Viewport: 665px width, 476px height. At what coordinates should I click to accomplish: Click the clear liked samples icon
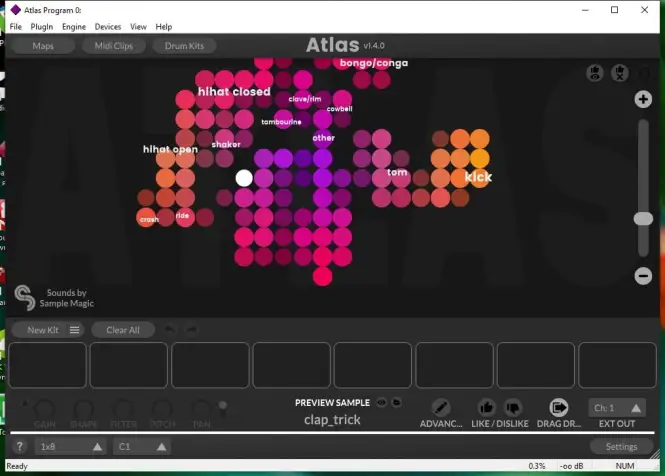(620, 73)
